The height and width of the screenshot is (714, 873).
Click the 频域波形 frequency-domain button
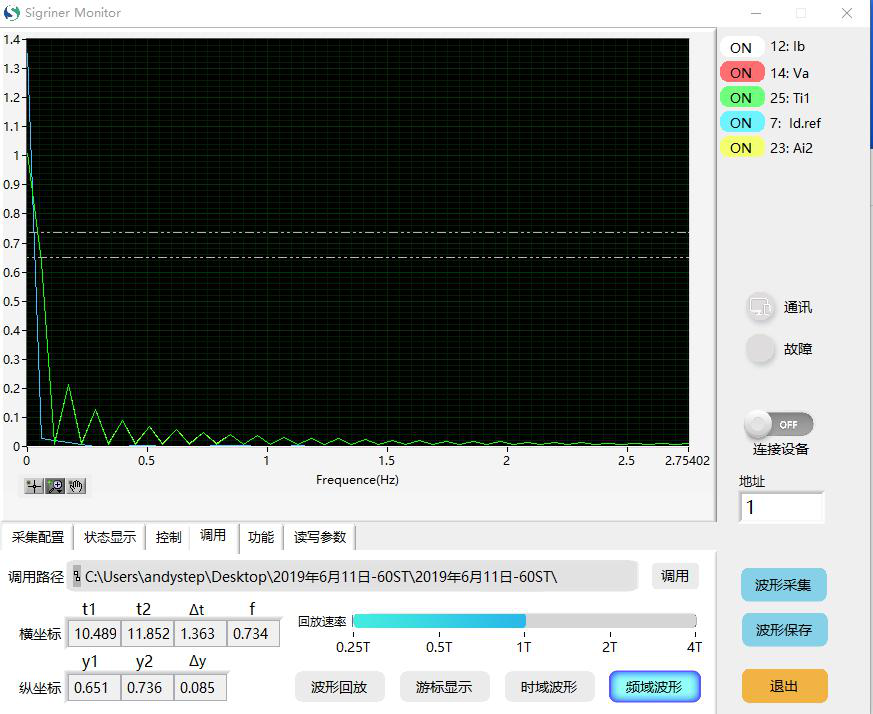click(655, 687)
